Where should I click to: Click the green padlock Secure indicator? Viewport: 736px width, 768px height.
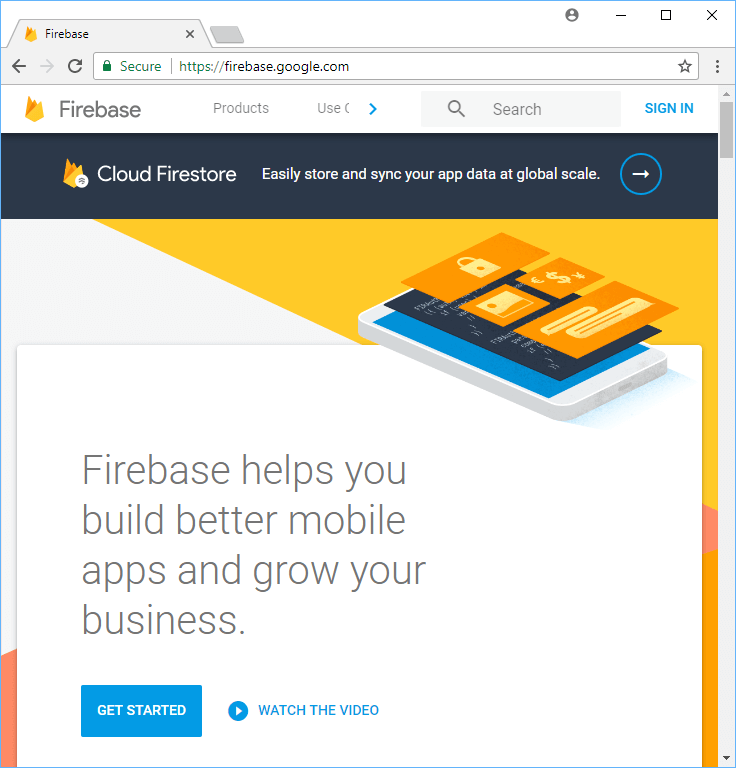(132, 66)
